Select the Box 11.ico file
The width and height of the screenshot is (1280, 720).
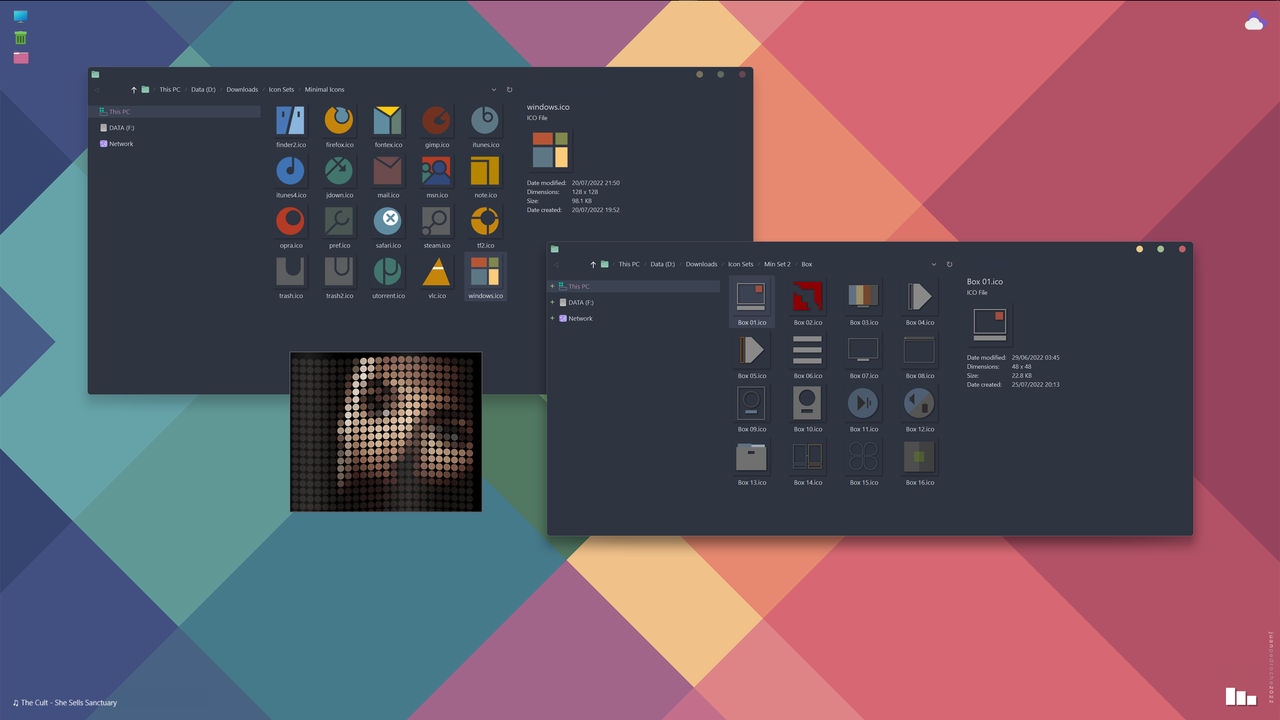click(864, 408)
